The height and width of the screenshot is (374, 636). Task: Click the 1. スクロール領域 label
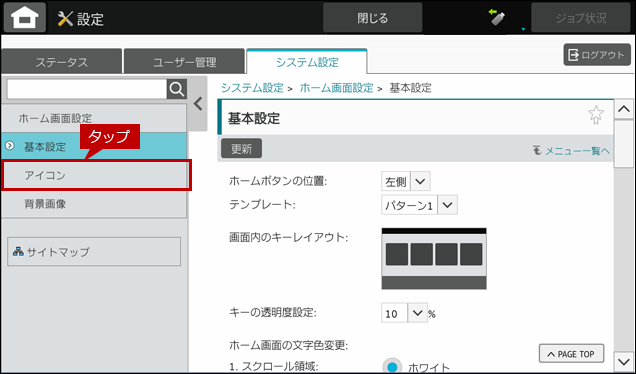click(274, 367)
